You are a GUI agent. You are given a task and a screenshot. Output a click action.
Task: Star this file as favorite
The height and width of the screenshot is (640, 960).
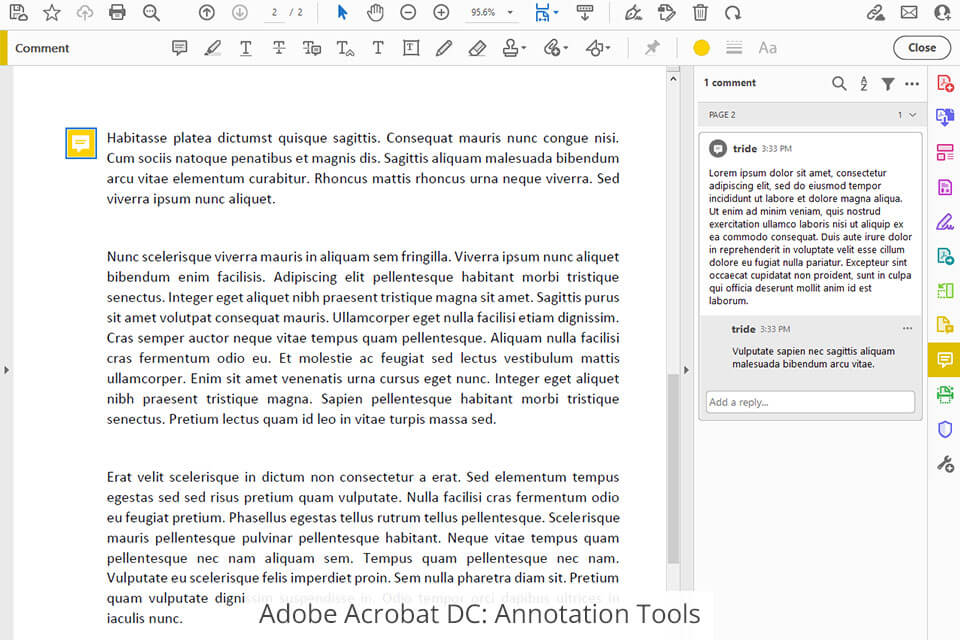point(52,12)
